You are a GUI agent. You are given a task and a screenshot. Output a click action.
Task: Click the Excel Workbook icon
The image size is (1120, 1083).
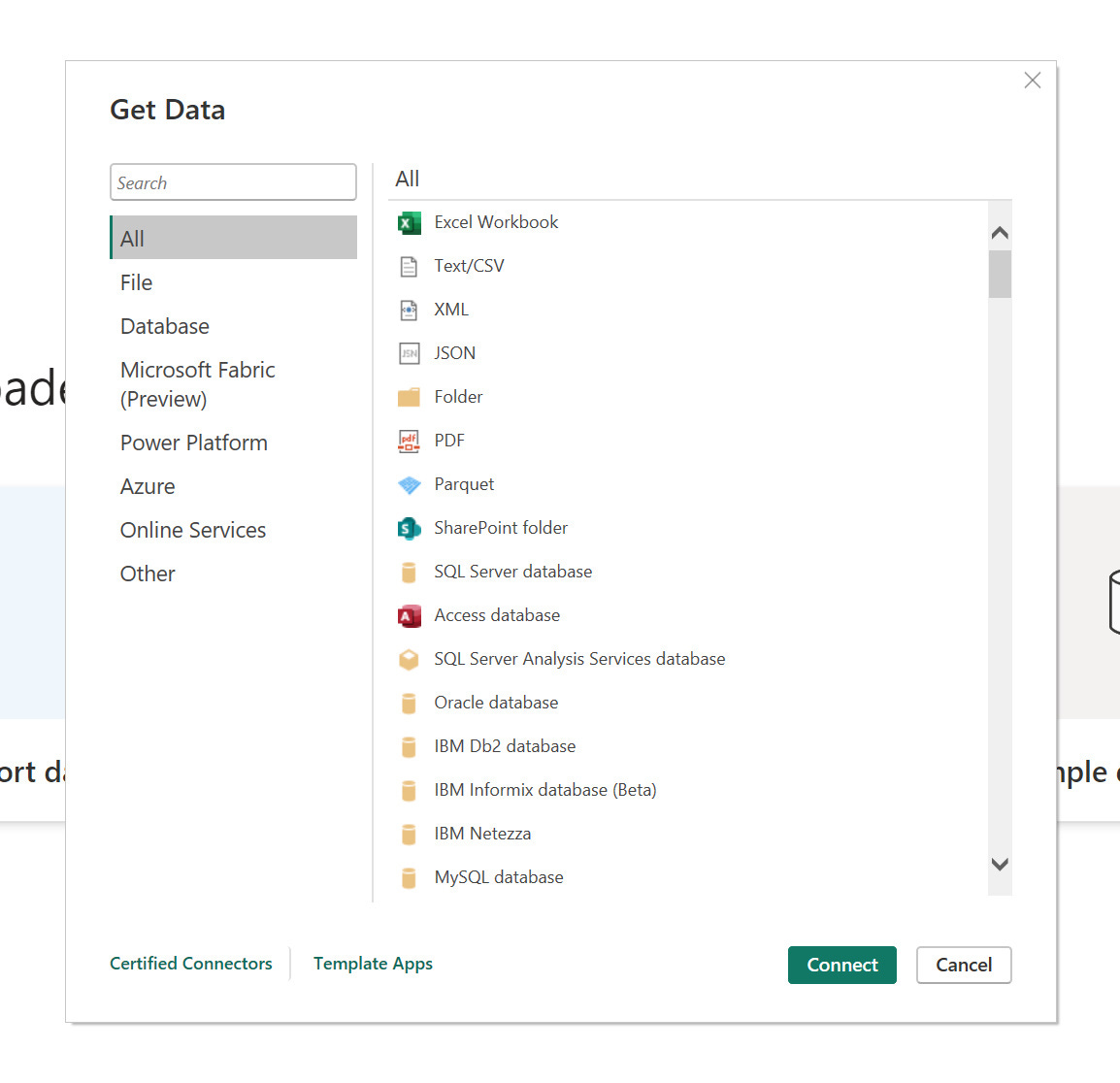pos(410,223)
